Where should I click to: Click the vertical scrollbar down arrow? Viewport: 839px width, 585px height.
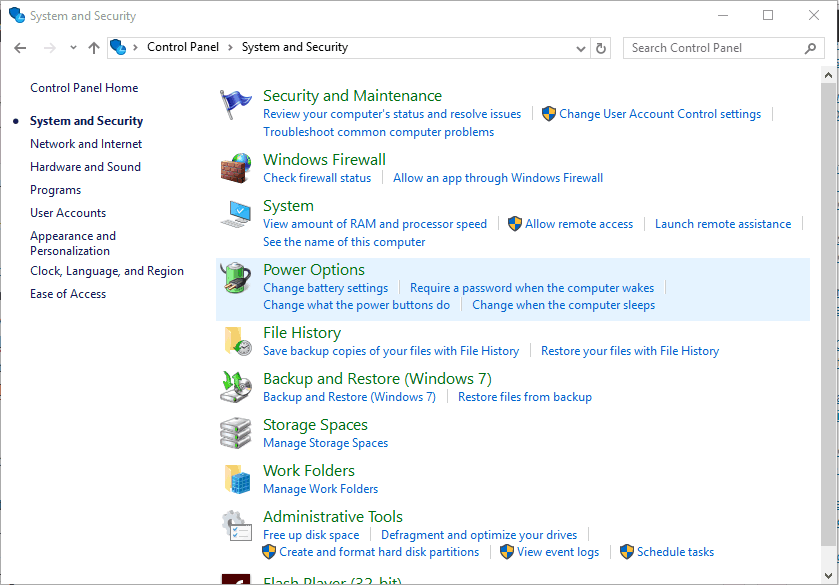[829, 576]
